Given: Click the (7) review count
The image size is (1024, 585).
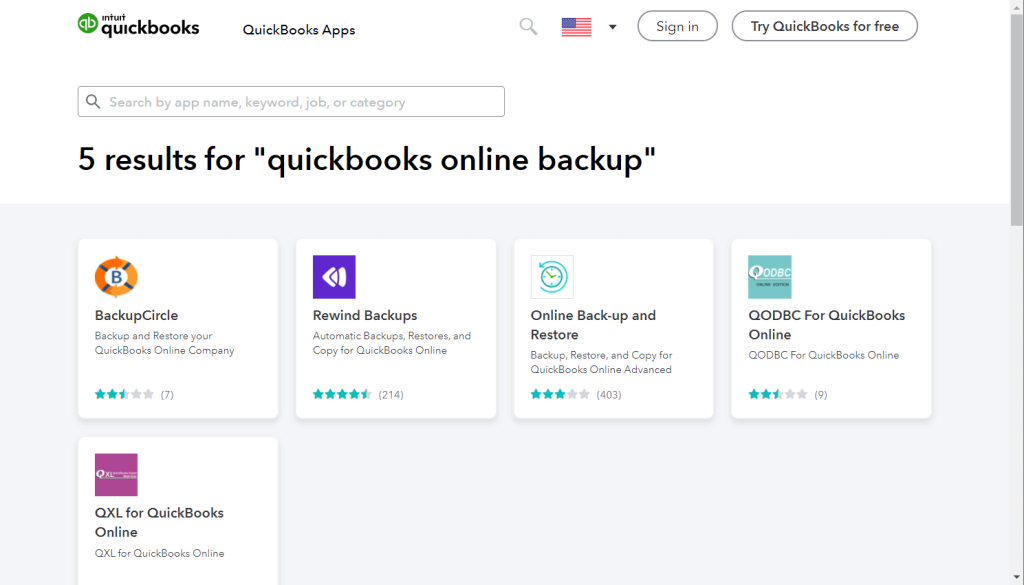Looking at the screenshot, I should click(x=167, y=394).
